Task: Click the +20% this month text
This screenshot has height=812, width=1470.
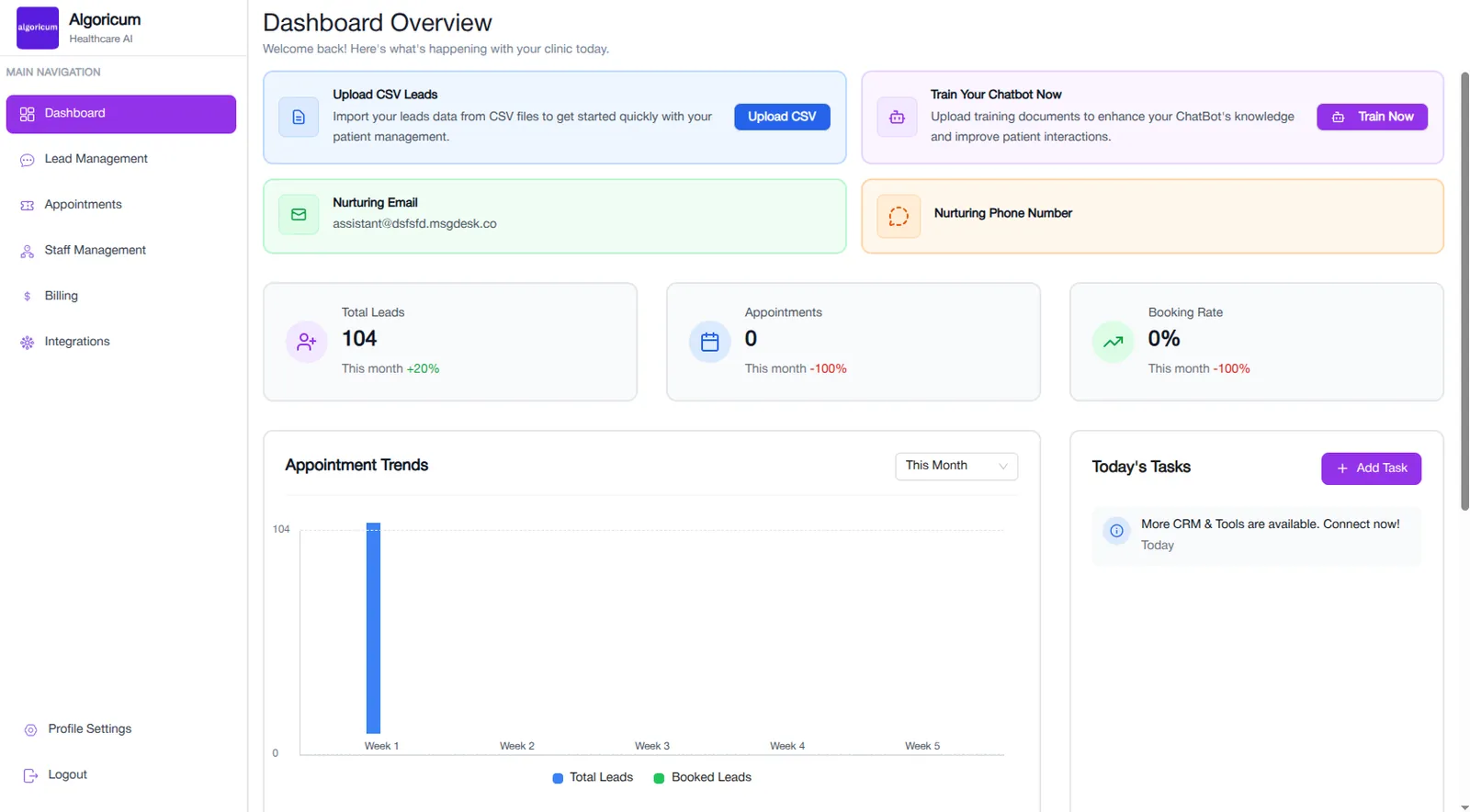Action: pos(423,369)
